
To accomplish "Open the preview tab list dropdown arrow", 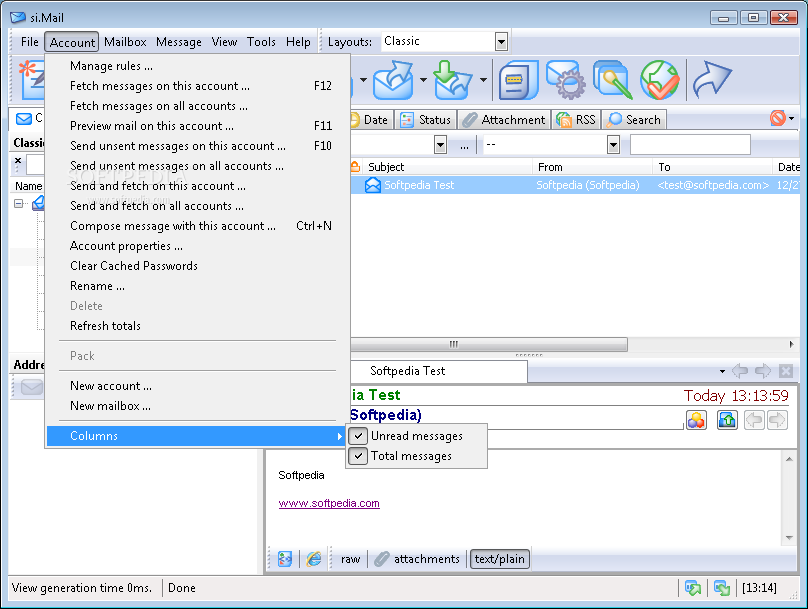I will click(722, 371).
